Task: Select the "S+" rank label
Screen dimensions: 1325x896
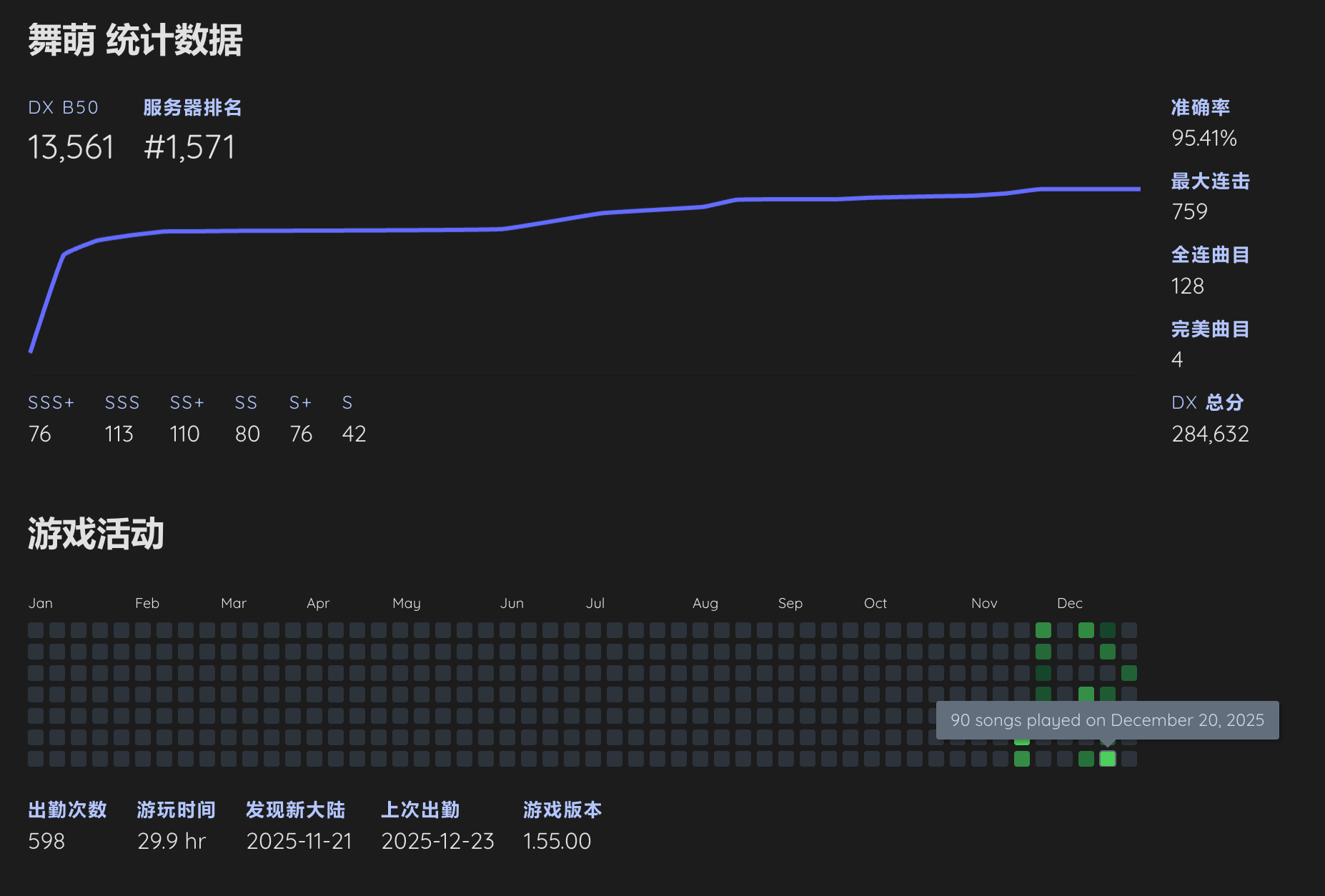Action: tap(300, 402)
